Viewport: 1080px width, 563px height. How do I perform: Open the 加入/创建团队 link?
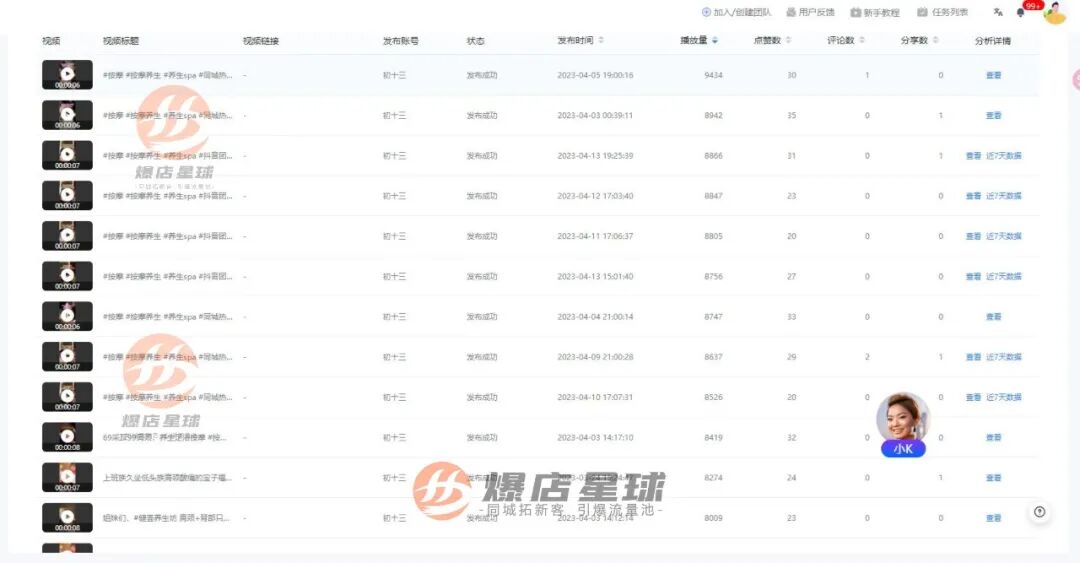point(736,12)
